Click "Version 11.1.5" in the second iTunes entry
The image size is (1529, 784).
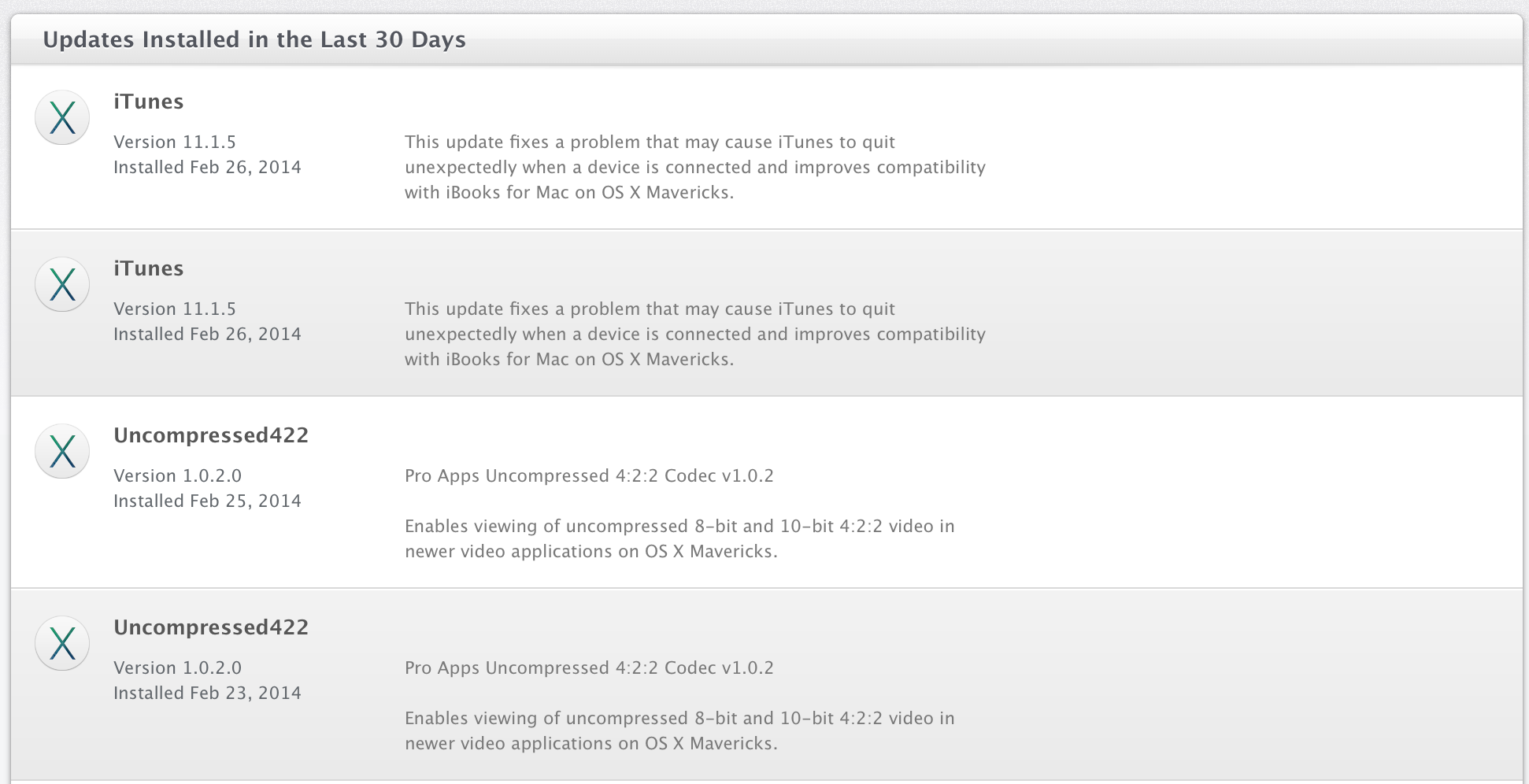coord(175,309)
